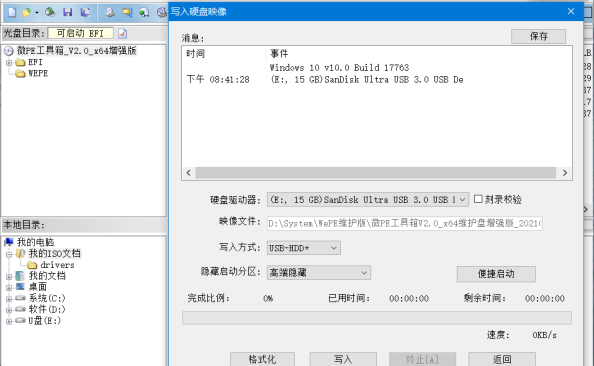This screenshot has width=594, height=366.
Task: Select the Windows 10 v10.0 Build 17763 log row
Action: (339, 68)
